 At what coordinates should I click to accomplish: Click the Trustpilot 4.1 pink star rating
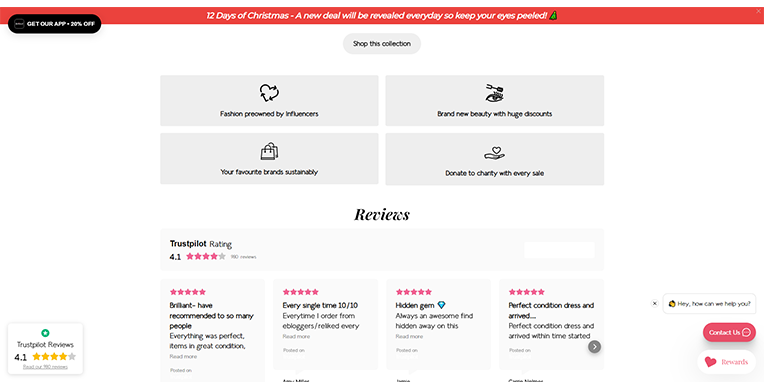[206, 256]
